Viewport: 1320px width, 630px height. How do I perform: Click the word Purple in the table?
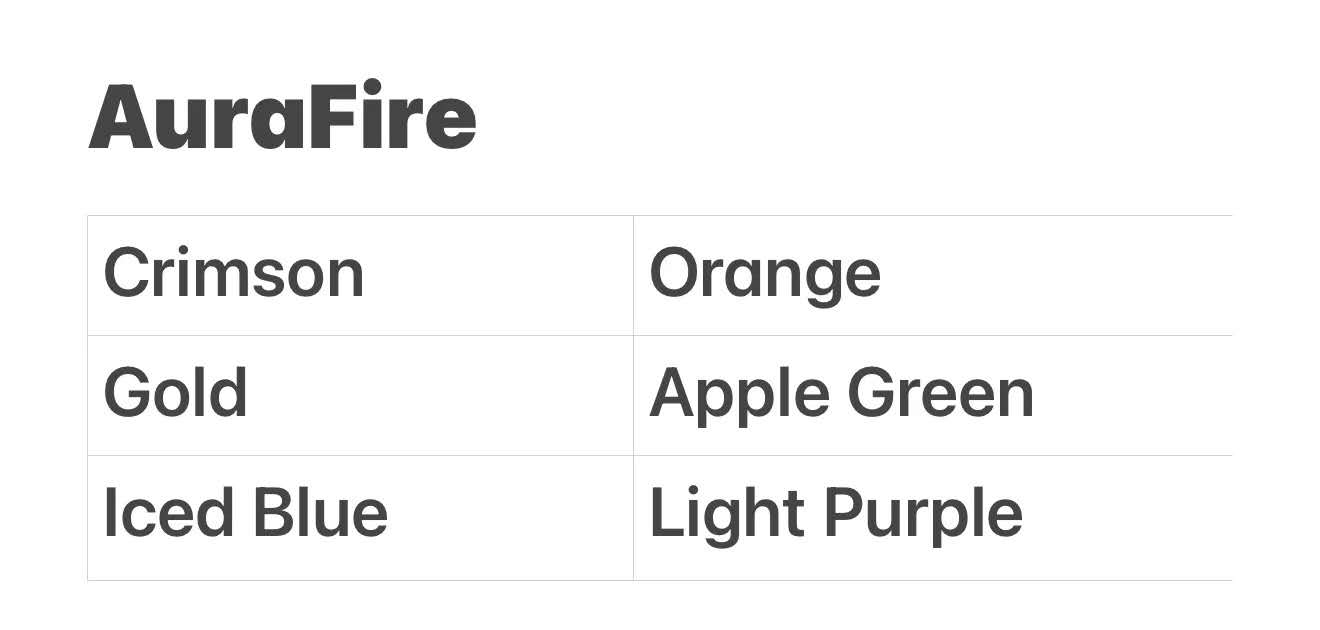[922, 513]
